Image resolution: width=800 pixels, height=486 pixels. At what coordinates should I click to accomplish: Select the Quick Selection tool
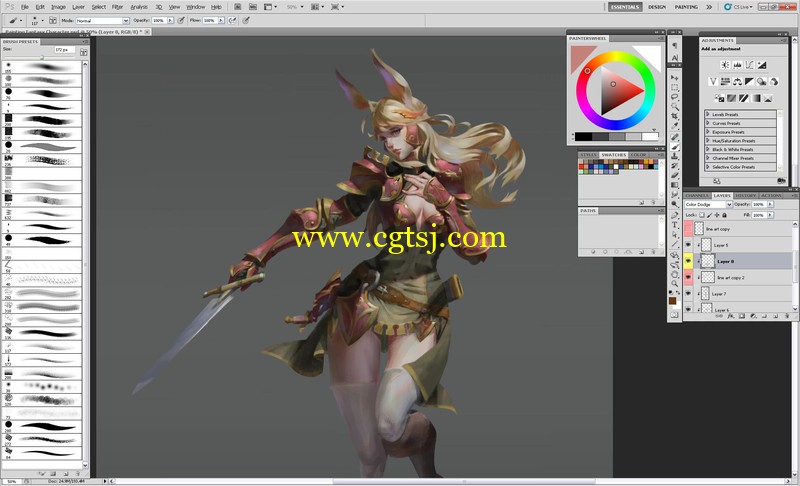point(674,106)
